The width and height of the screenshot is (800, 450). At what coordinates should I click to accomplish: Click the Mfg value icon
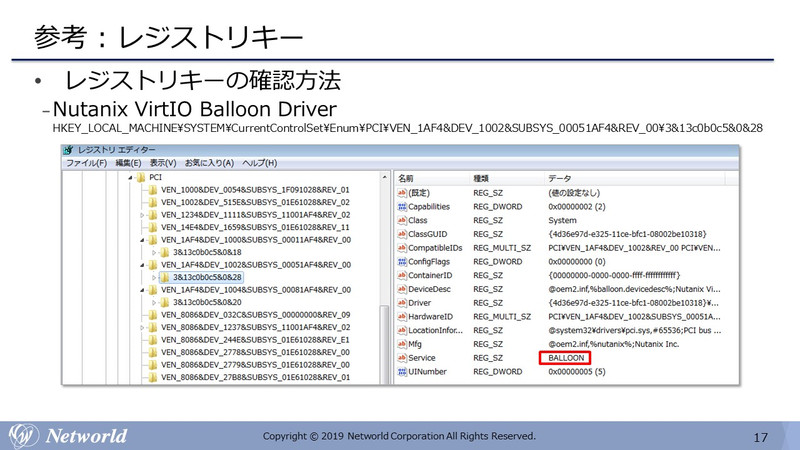pyautogui.click(x=402, y=344)
